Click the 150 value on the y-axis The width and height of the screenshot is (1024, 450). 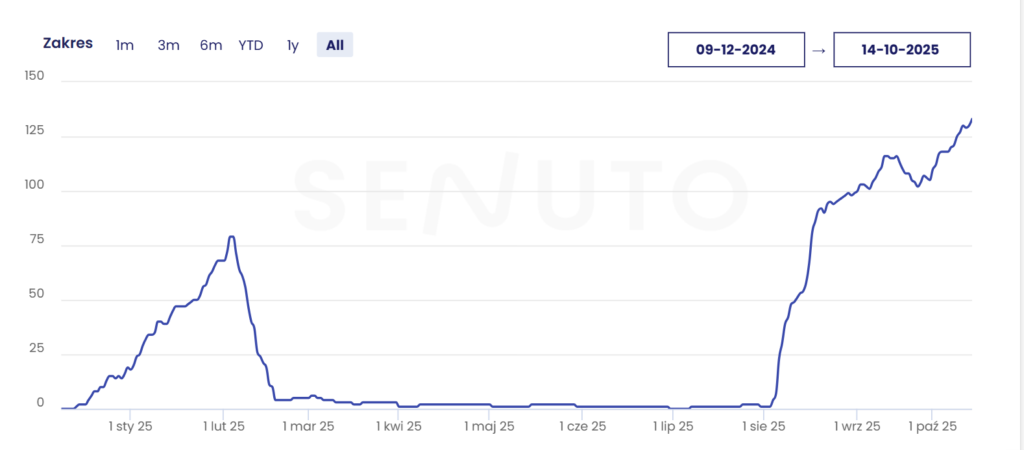coord(34,77)
